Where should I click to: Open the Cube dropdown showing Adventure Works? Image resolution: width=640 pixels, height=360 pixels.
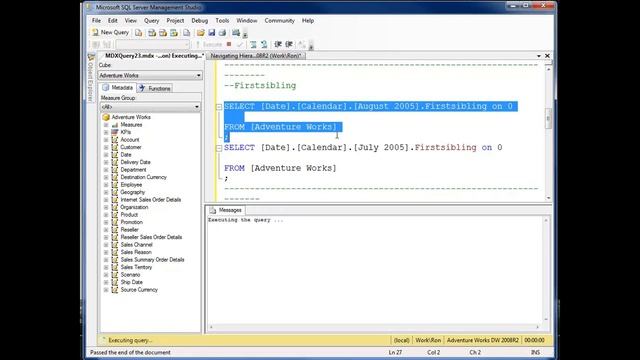(x=150, y=76)
